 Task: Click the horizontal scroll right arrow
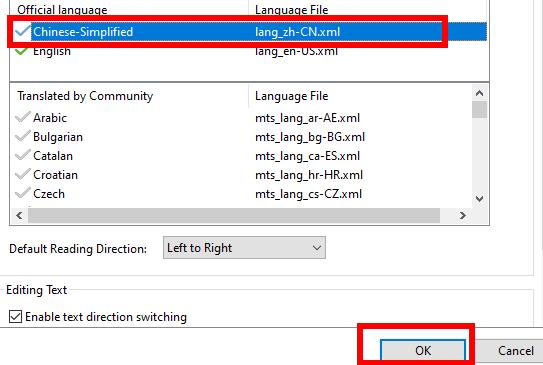[463, 215]
